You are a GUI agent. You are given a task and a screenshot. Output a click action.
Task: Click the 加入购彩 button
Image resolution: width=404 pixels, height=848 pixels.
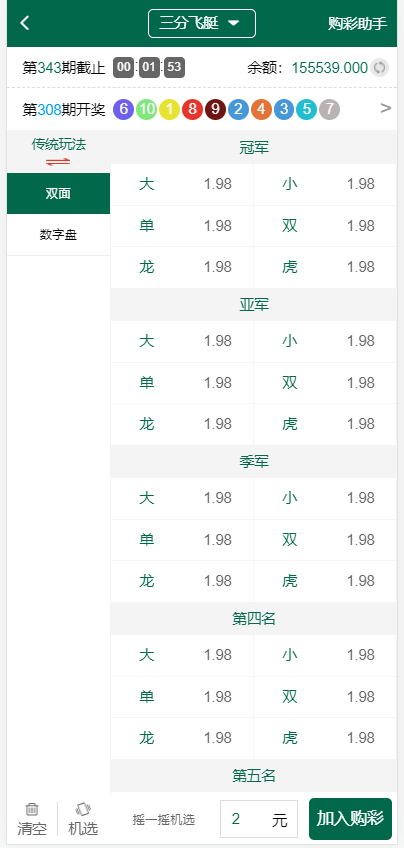(350, 819)
